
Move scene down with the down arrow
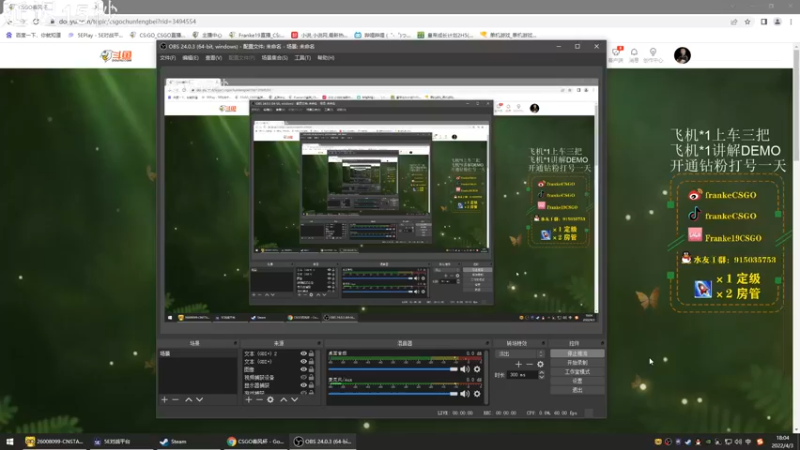[199, 399]
